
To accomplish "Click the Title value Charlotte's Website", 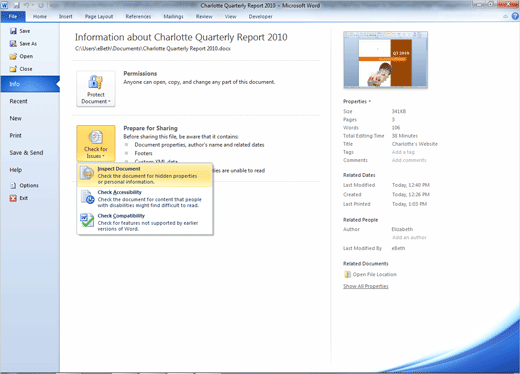I will (415, 144).
